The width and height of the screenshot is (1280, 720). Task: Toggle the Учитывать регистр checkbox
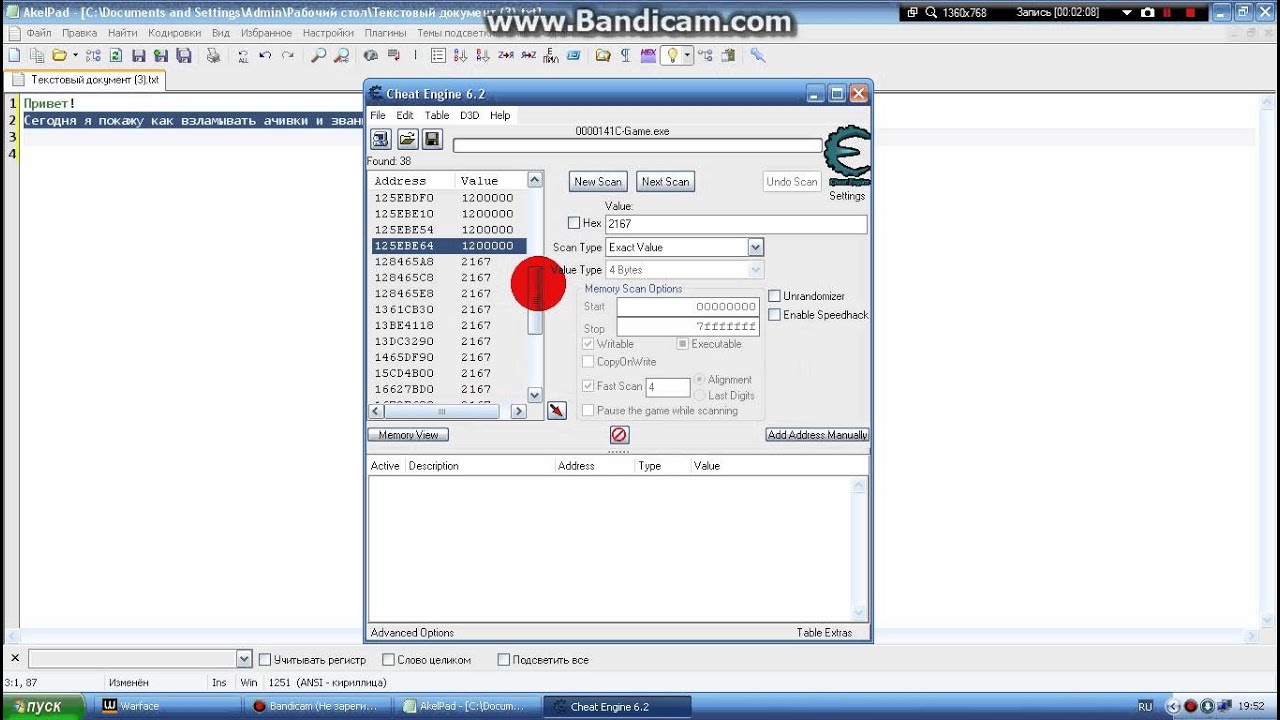(265, 660)
